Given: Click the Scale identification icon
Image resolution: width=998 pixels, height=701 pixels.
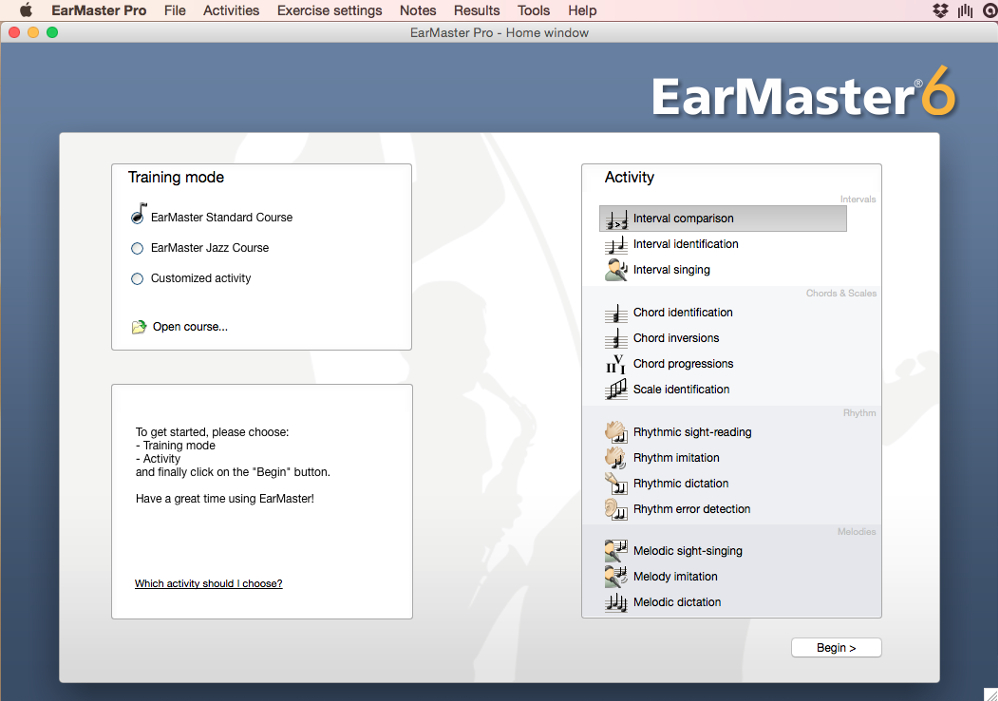Looking at the screenshot, I should [616, 389].
